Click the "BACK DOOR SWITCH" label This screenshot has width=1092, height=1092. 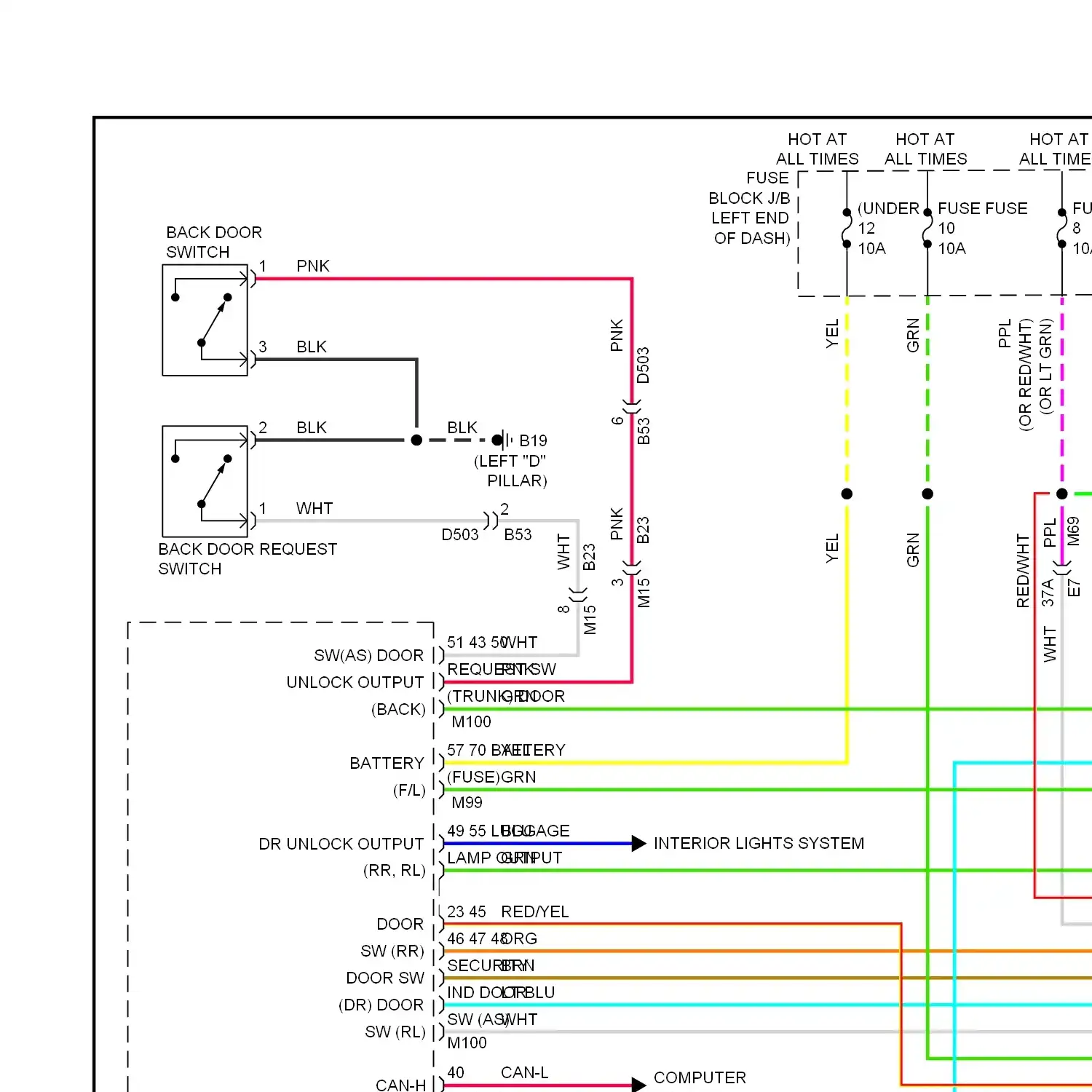[213, 242]
